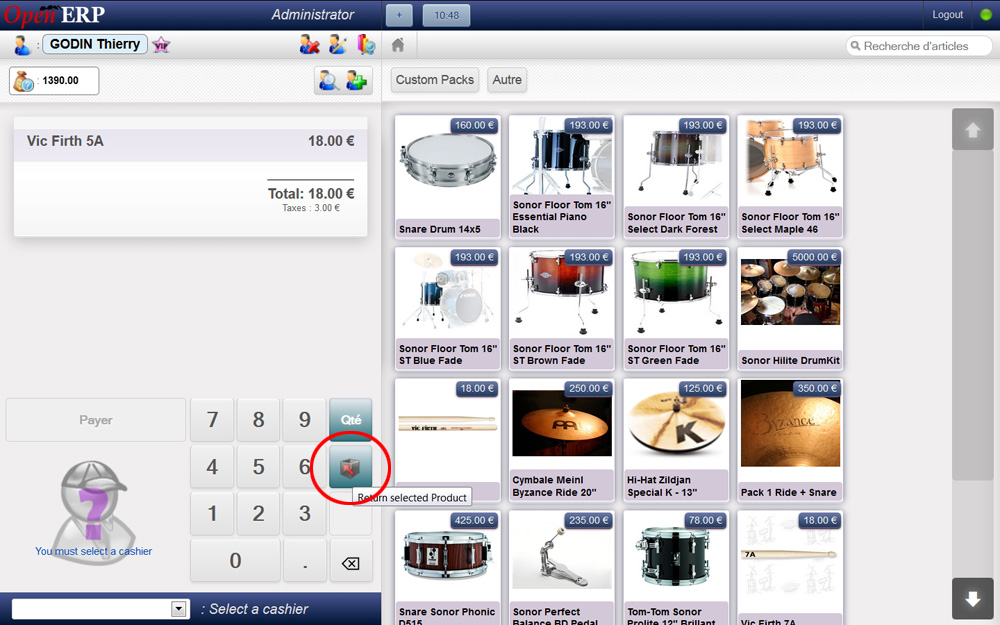1000x625 pixels.
Task: Search for a customer with the magnifier icon
Action: (328, 80)
